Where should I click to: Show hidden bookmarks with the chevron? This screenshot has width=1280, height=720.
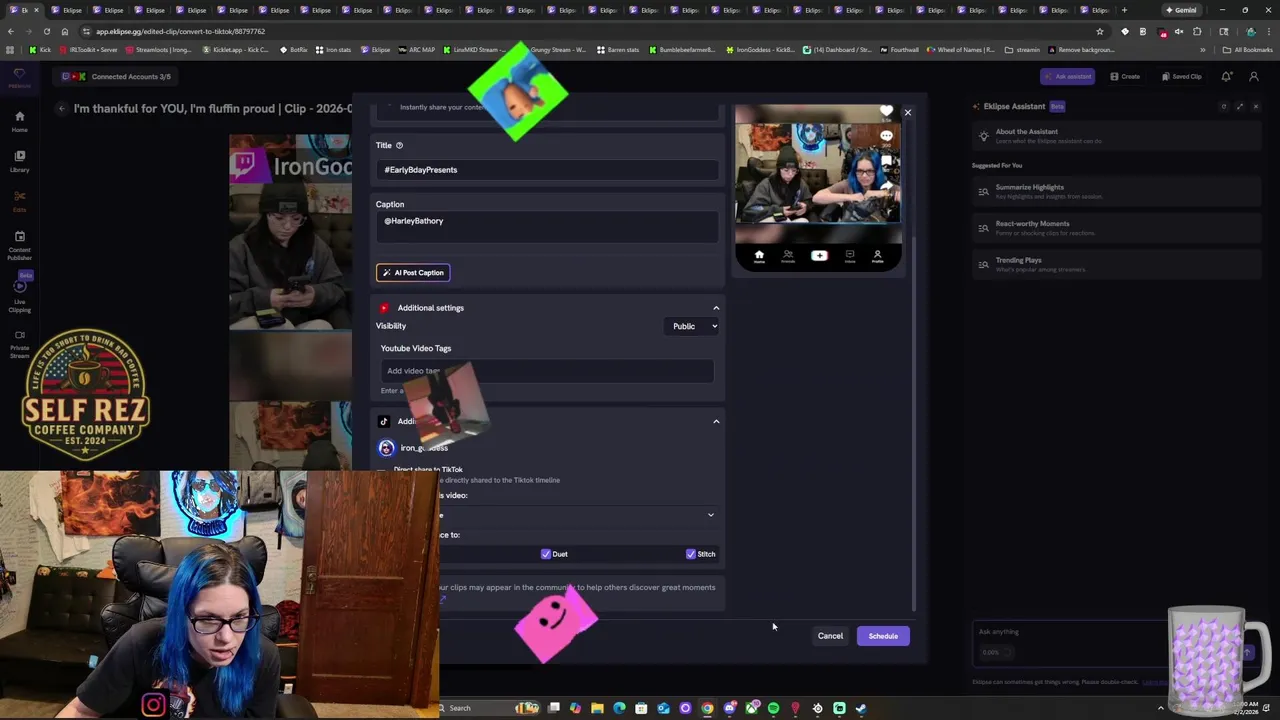point(1203,49)
